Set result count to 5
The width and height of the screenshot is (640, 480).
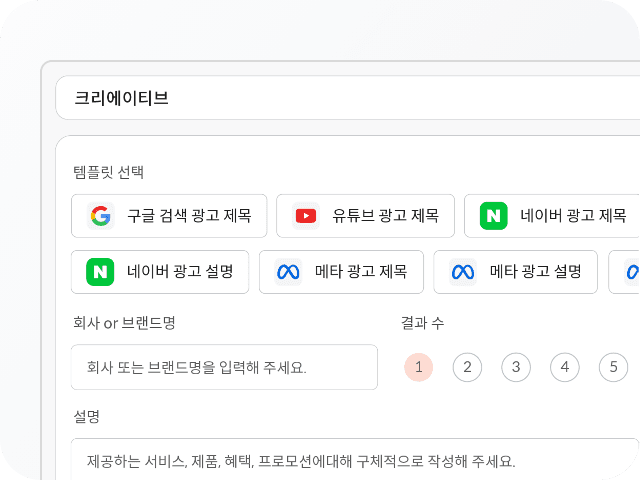pyautogui.click(x=613, y=367)
